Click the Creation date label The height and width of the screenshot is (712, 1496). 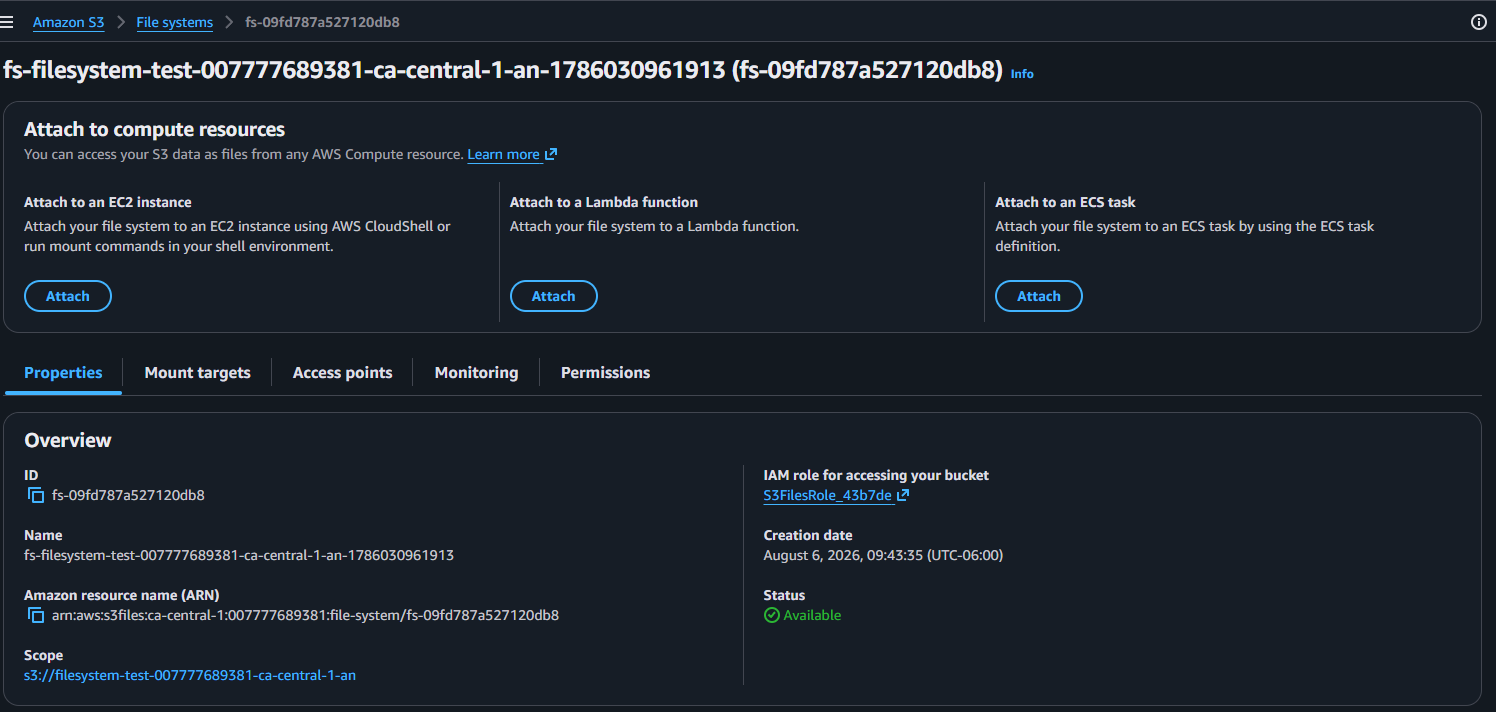click(x=808, y=535)
